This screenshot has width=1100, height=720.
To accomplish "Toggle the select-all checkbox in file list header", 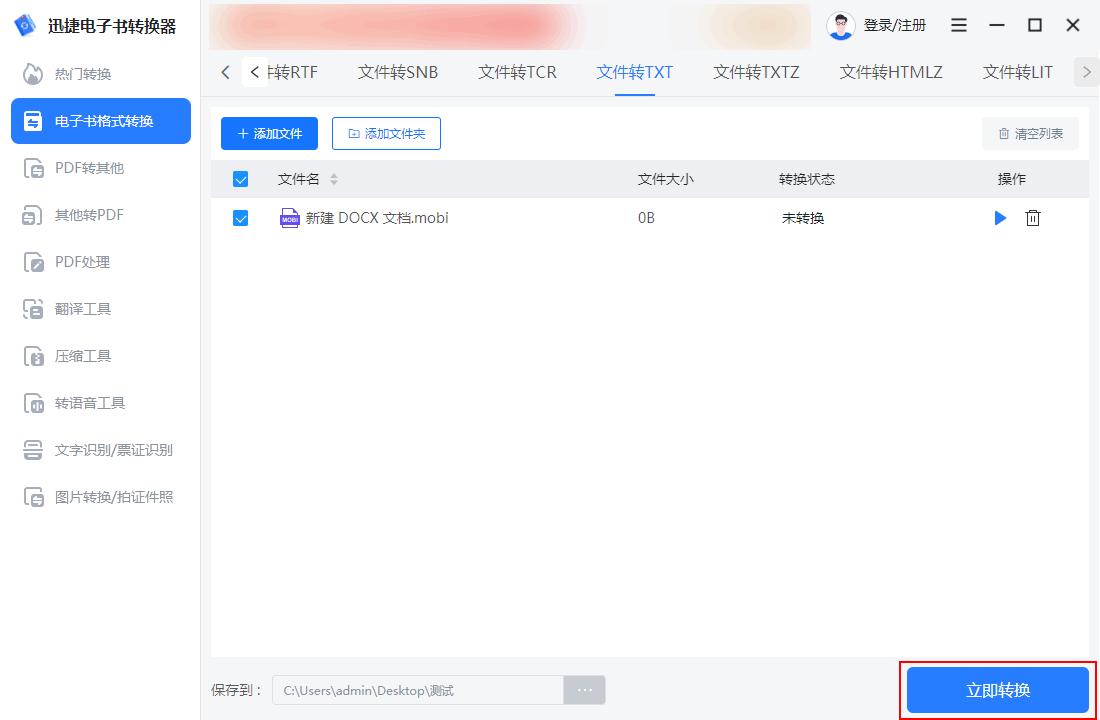I will coord(240,178).
